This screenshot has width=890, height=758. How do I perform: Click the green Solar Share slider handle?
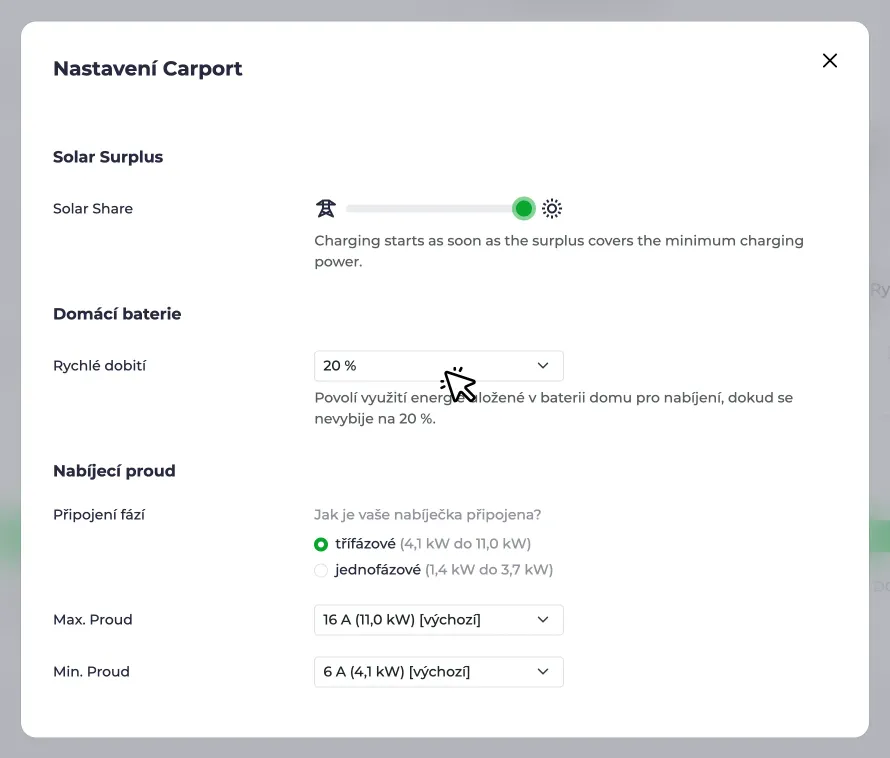(523, 208)
